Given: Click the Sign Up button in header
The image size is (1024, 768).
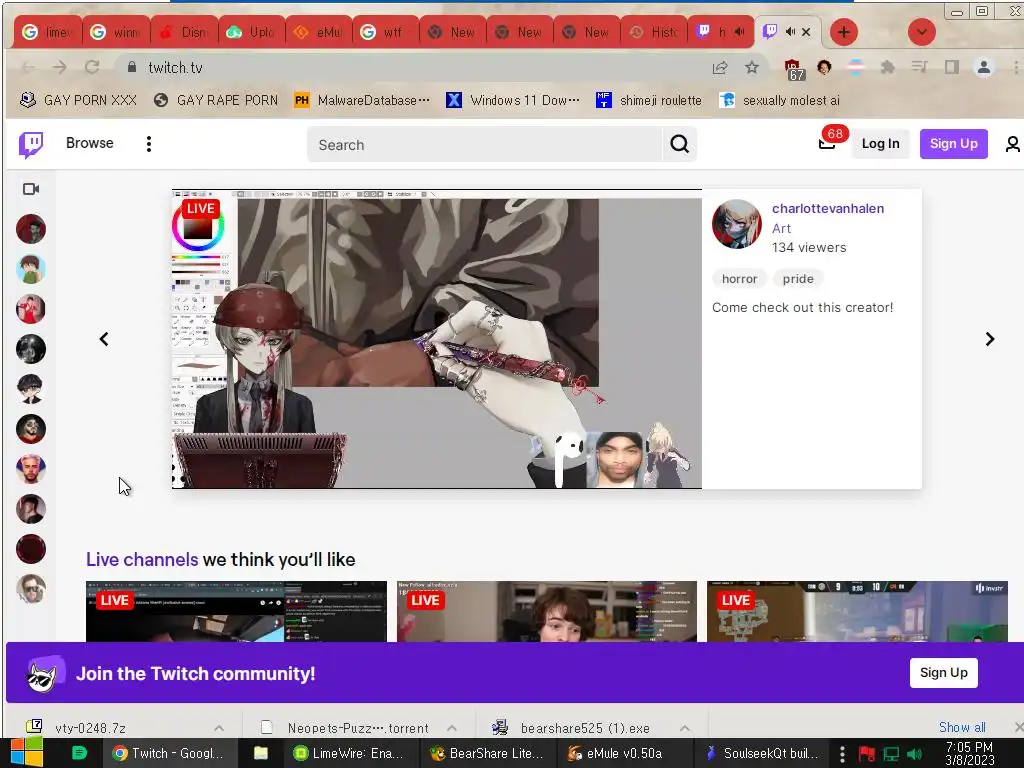Looking at the screenshot, I should [x=953, y=144].
